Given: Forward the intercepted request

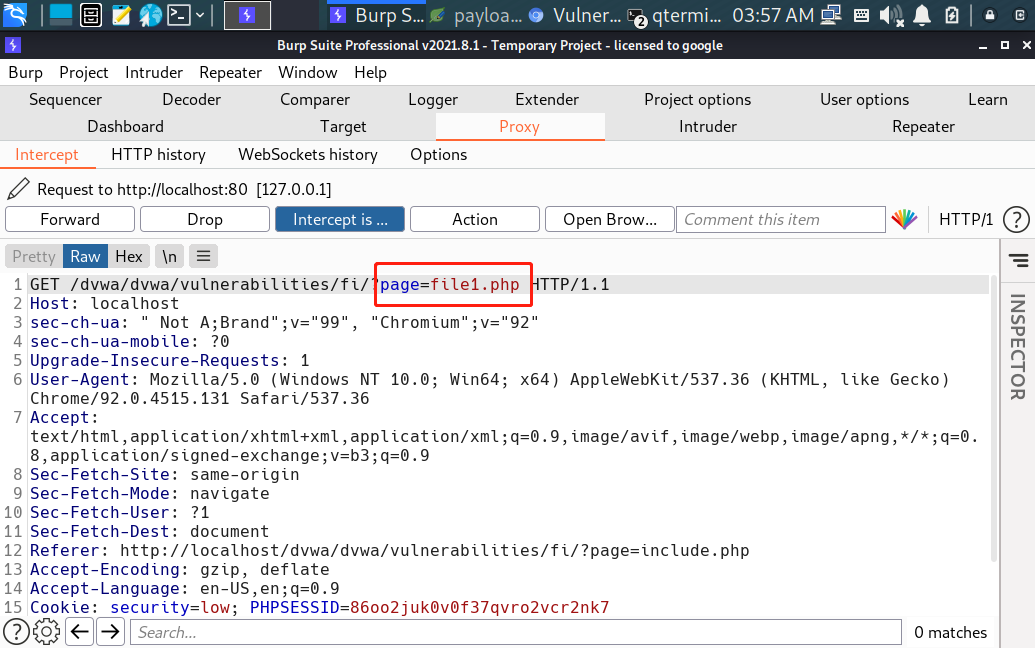Looking at the screenshot, I should (70, 219).
